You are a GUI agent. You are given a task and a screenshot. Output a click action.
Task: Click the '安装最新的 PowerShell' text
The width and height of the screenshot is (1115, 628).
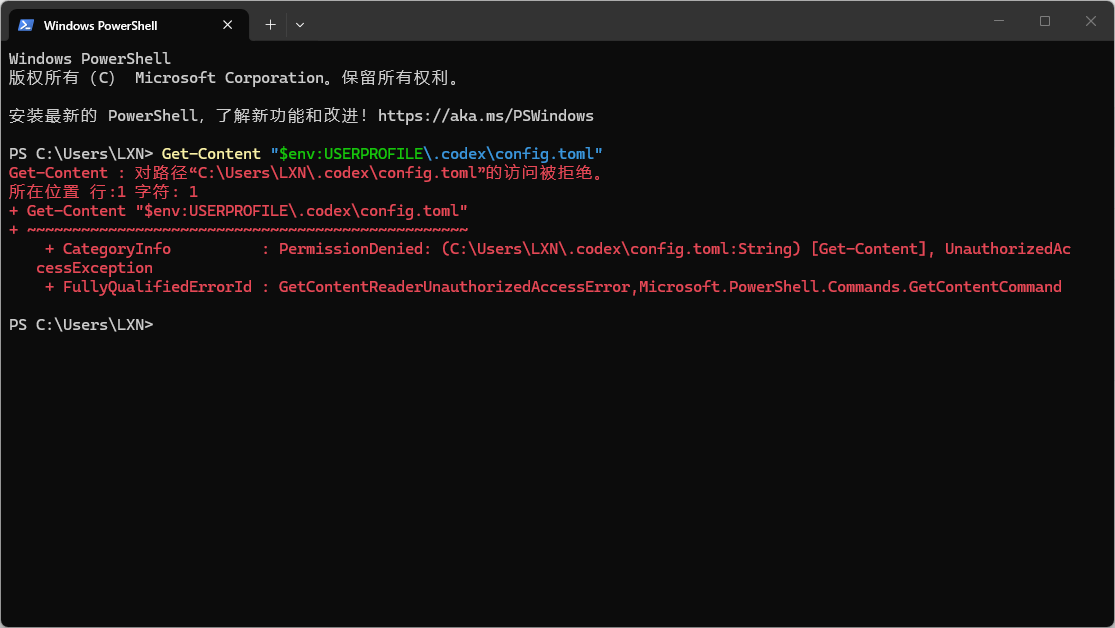click(103, 116)
